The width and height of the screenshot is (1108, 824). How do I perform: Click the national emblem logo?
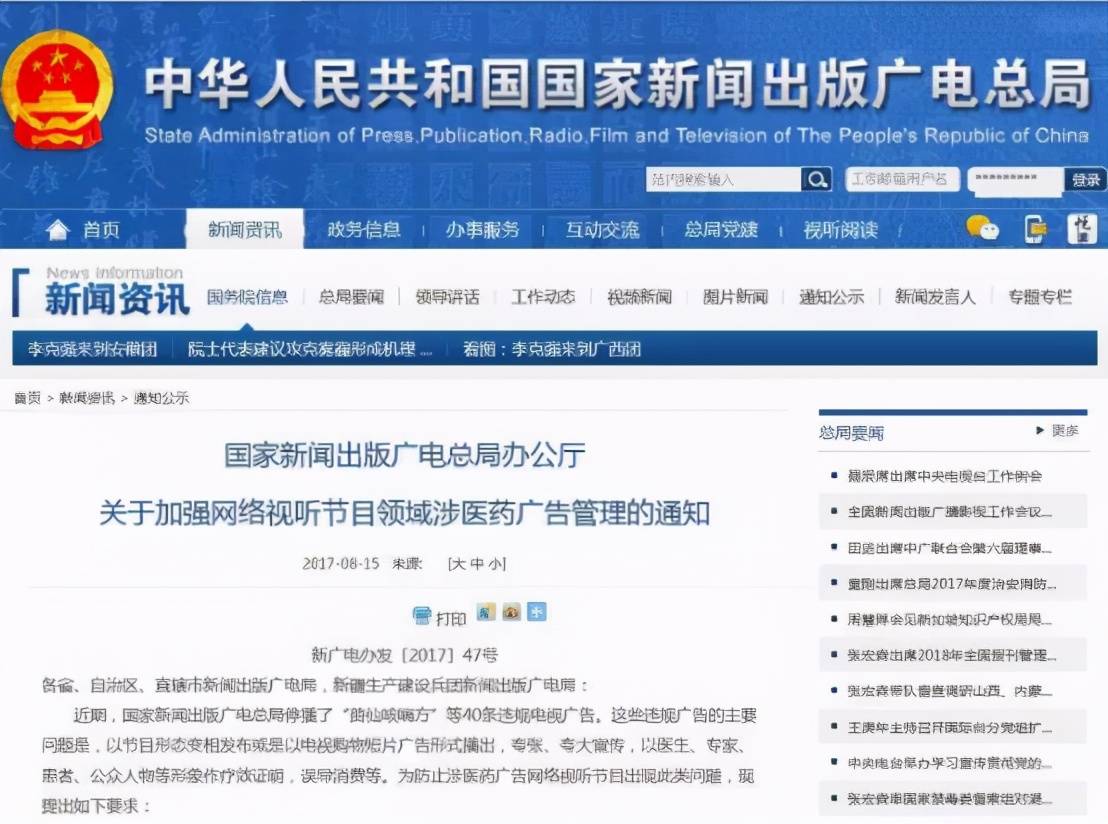[x=58, y=90]
